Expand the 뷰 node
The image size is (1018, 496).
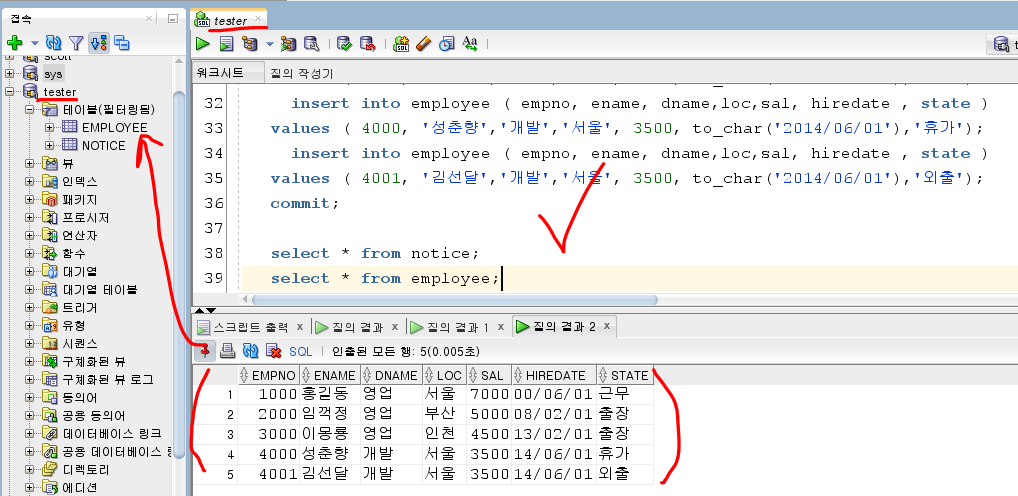click(x=29, y=164)
